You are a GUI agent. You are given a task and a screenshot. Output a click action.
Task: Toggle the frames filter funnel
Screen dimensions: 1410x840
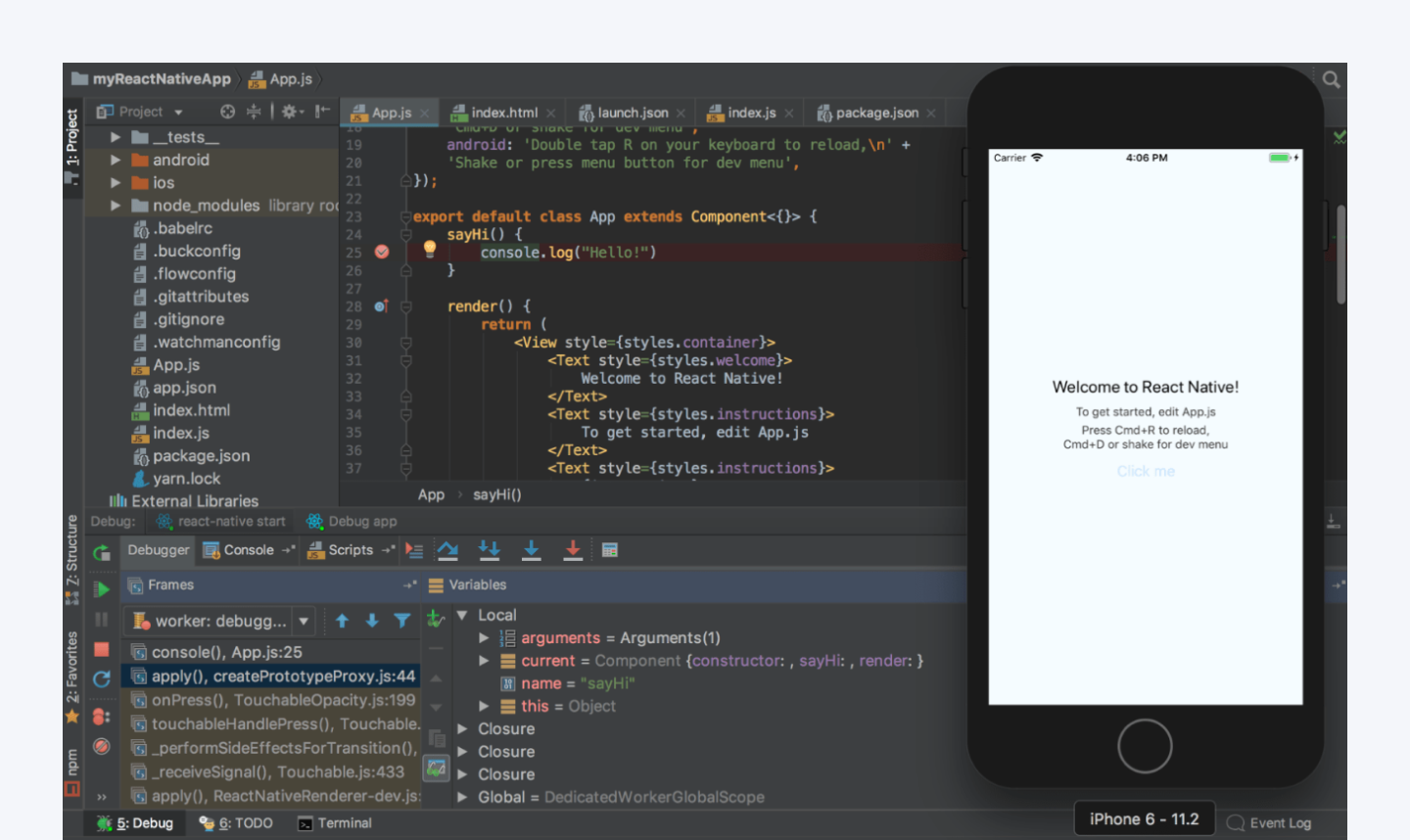[x=402, y=620]
